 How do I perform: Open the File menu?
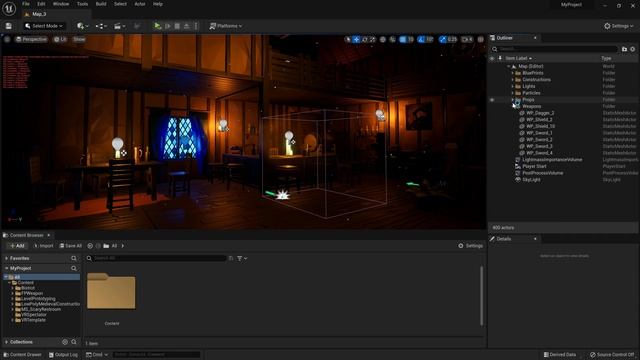click(x=26, y=4)
